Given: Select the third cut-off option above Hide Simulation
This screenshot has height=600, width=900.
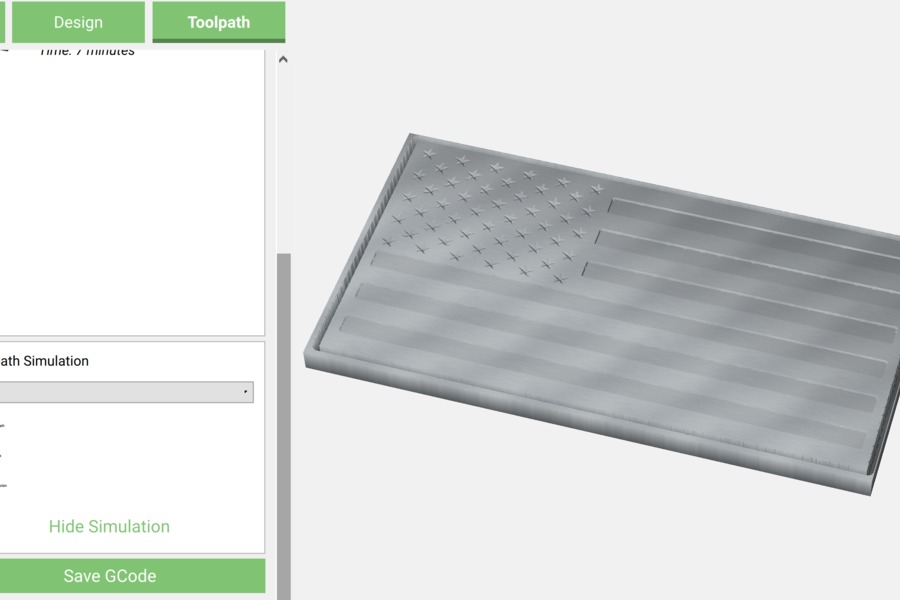Looking at the screenshot, I should pyautogui.click(x=3, y=486).
